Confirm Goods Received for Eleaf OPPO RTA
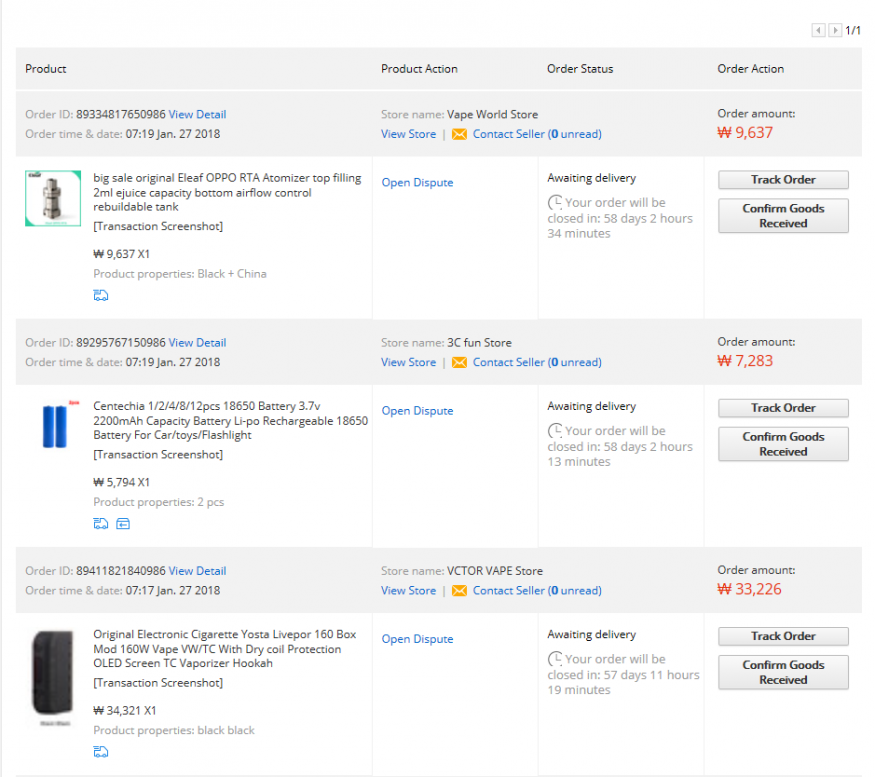The width and height of the screenshot is (875, 777). click(x=783, y=215)
